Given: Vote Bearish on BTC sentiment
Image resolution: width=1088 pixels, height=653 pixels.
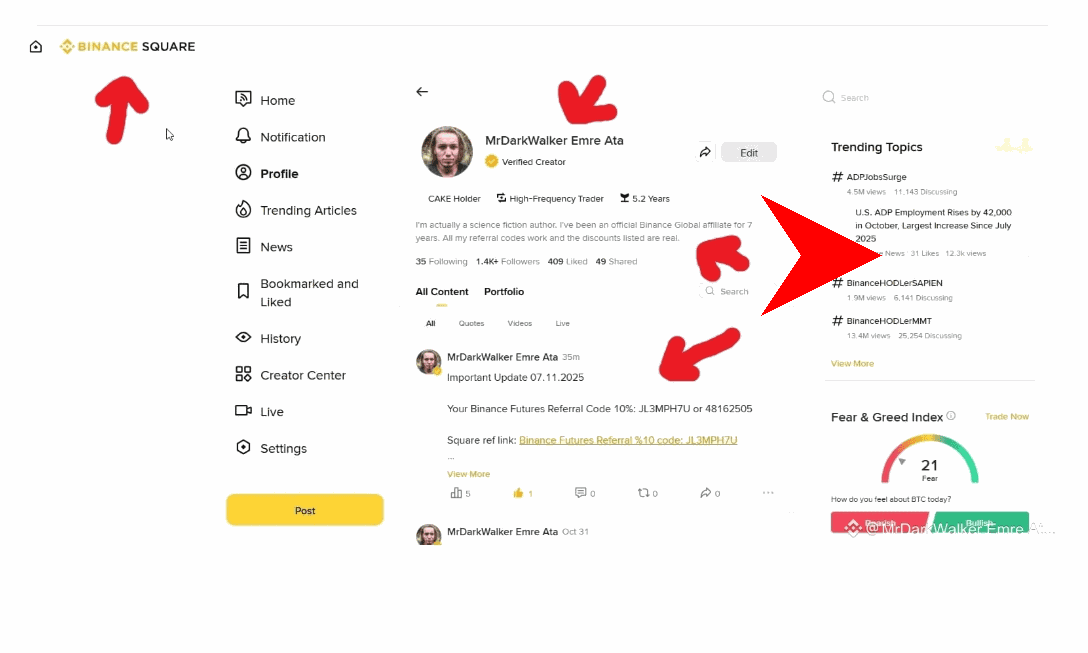Looking at the screenshot, I should tap(879, 522).
